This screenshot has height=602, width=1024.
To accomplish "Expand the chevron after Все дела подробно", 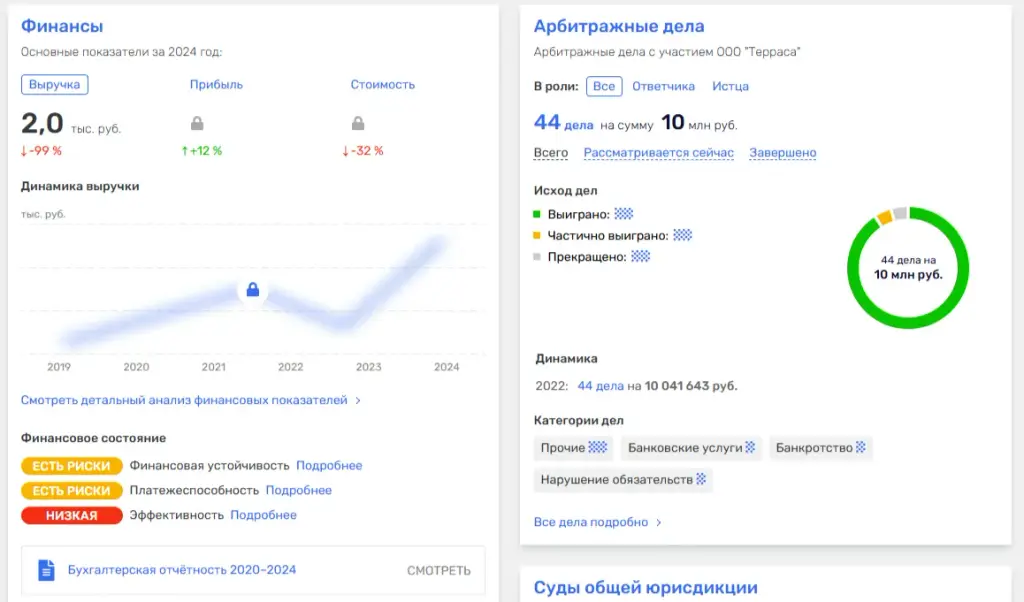I will pyautogui.click(x=658, y=522).
